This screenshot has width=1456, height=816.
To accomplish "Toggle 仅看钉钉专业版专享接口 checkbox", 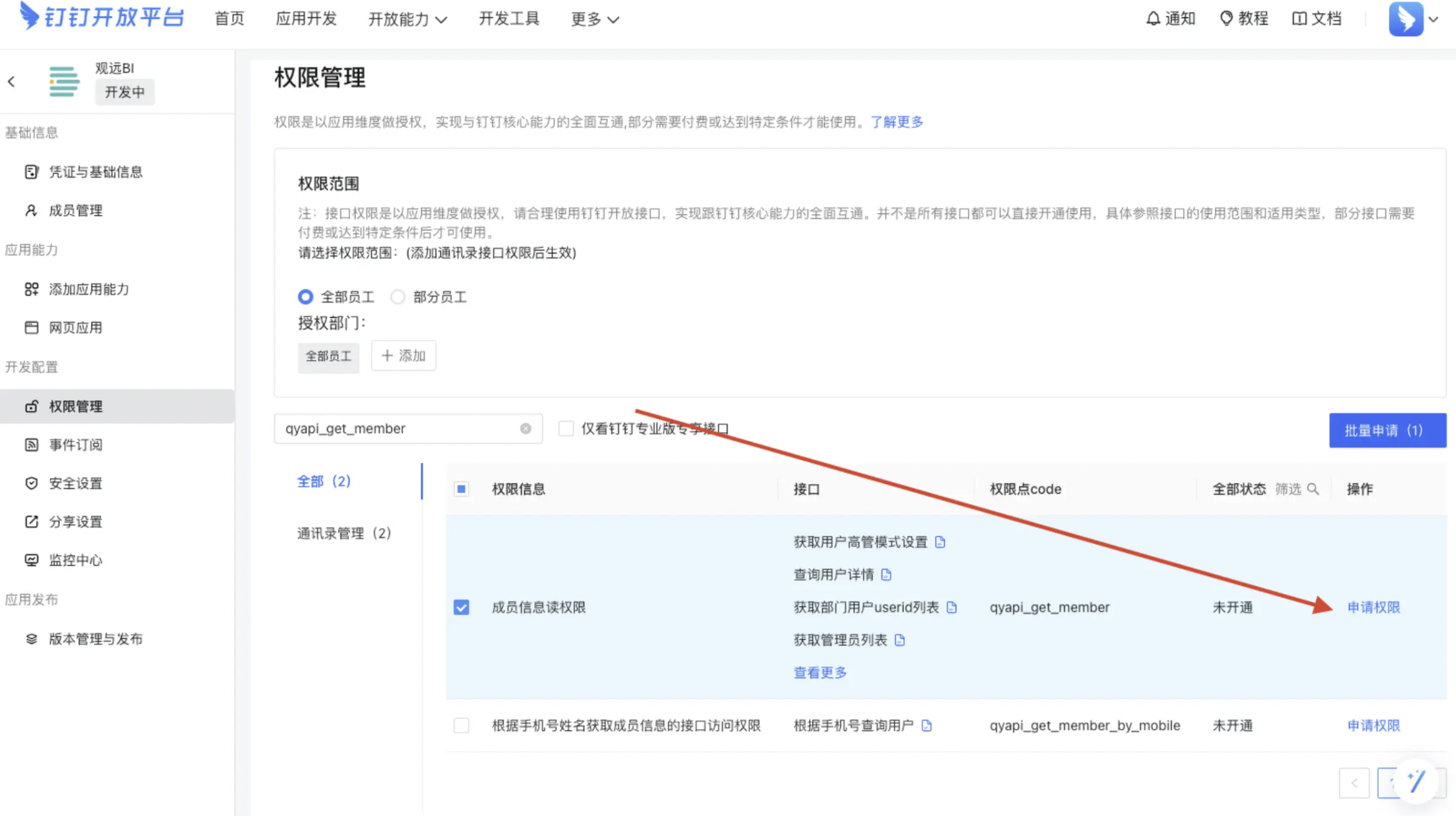I will 566,429.
